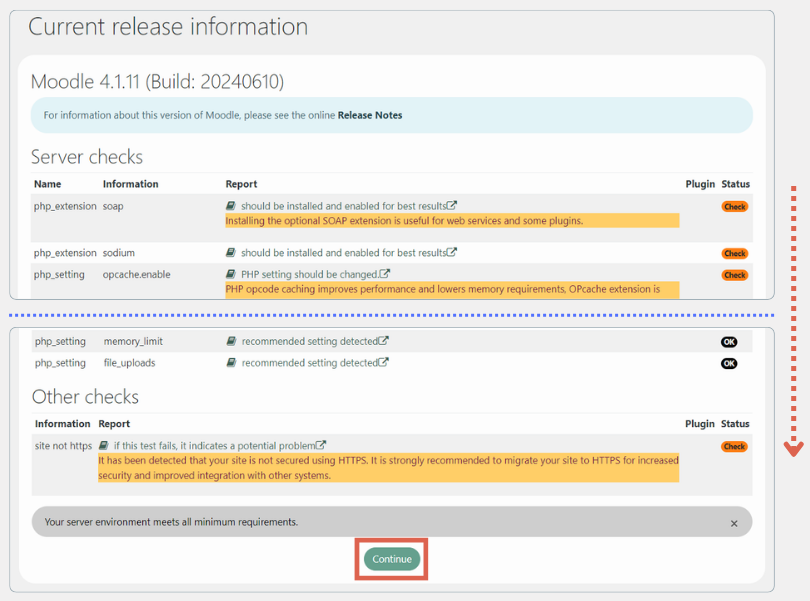Click the external-link icon on the memory_limit link

click(x=382, y=341)
